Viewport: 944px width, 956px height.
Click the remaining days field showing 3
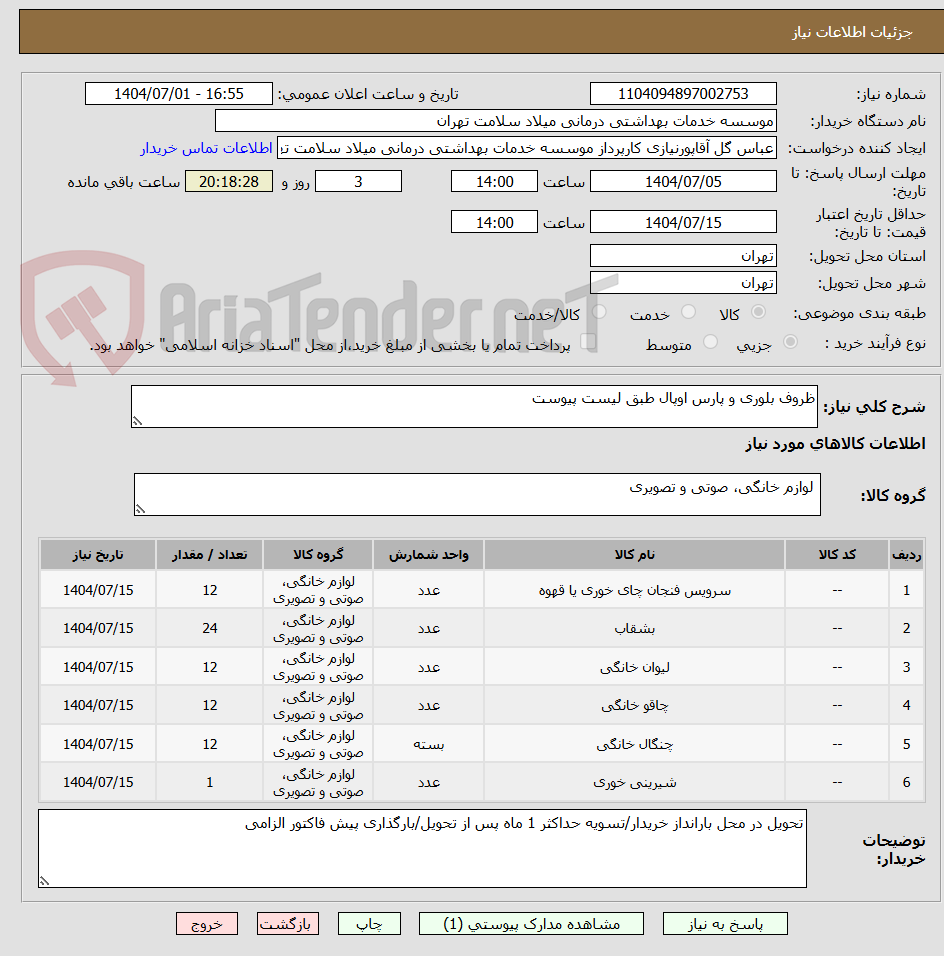pyautogui.click(x=358, y=182)
